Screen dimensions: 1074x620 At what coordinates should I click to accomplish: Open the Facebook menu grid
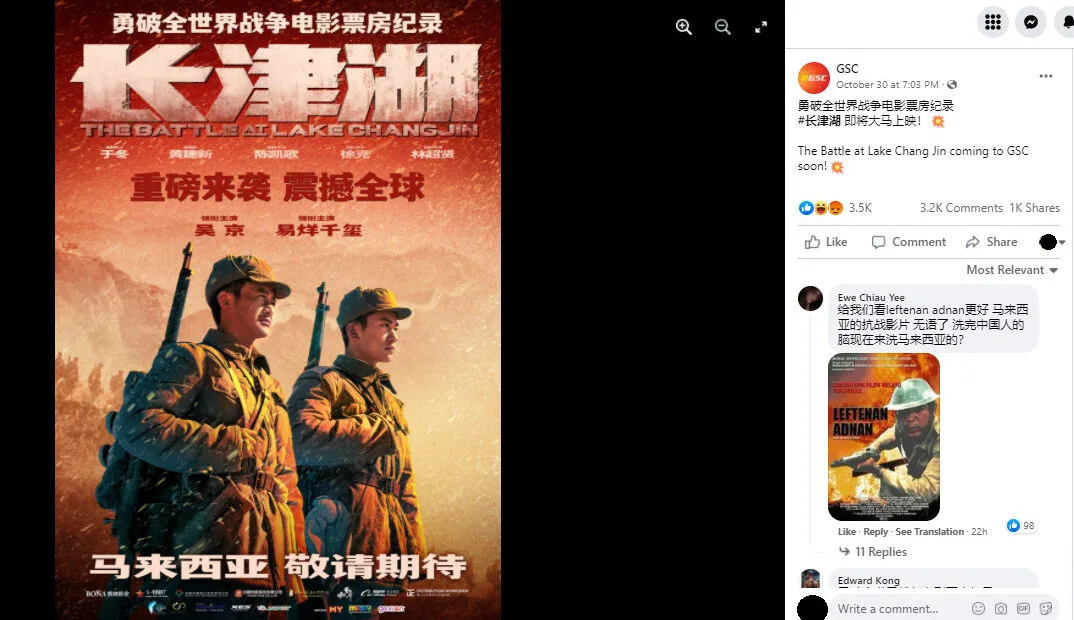(x=992, y=23)
